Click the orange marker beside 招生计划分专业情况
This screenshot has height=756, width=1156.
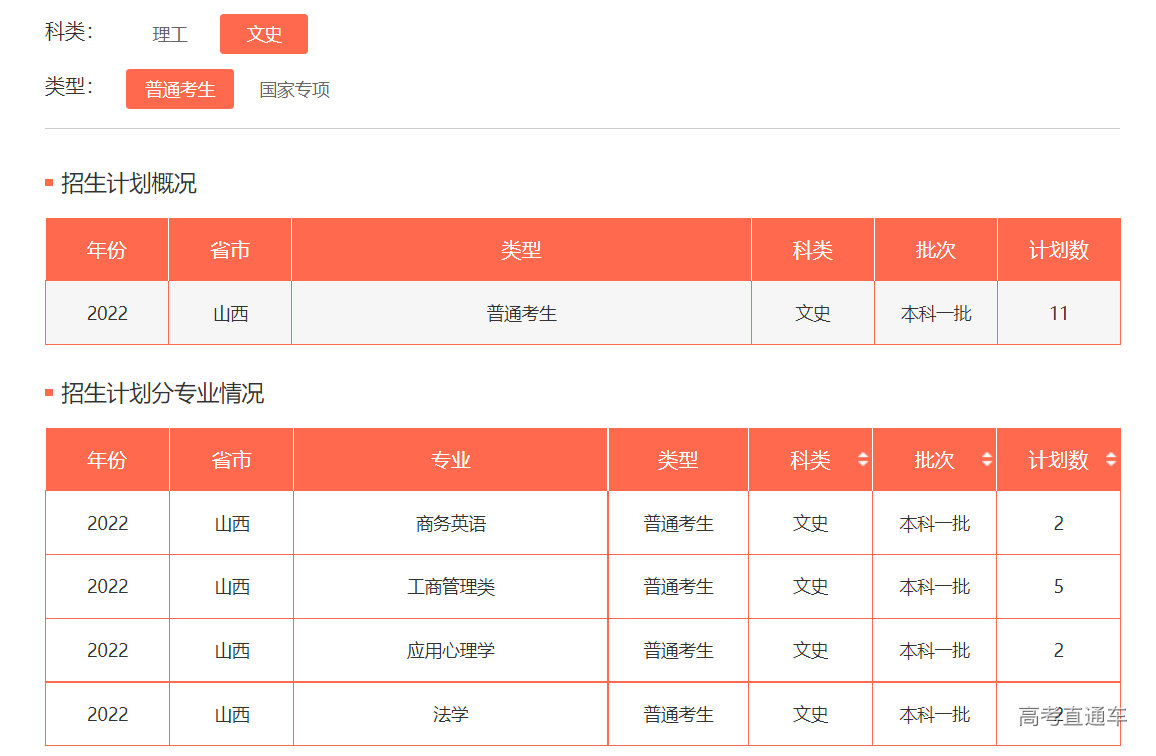47,393
